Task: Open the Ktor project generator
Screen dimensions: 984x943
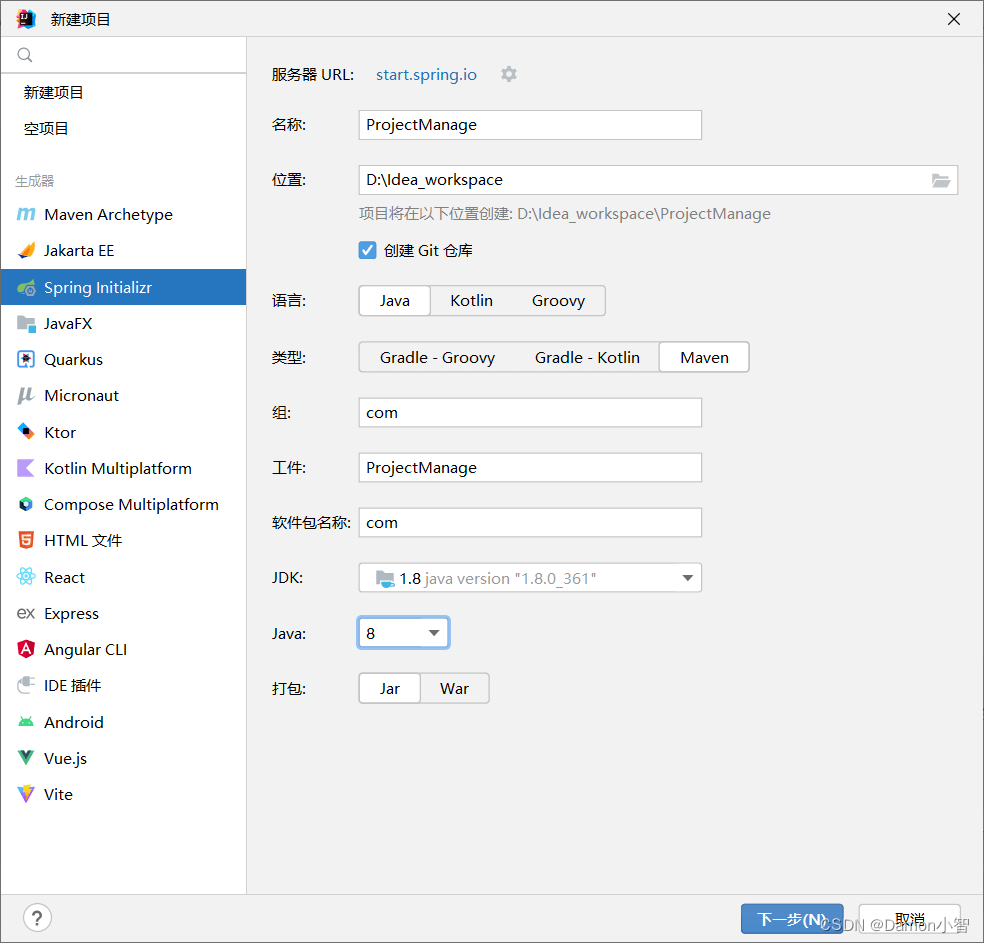Action: (60, 432)
